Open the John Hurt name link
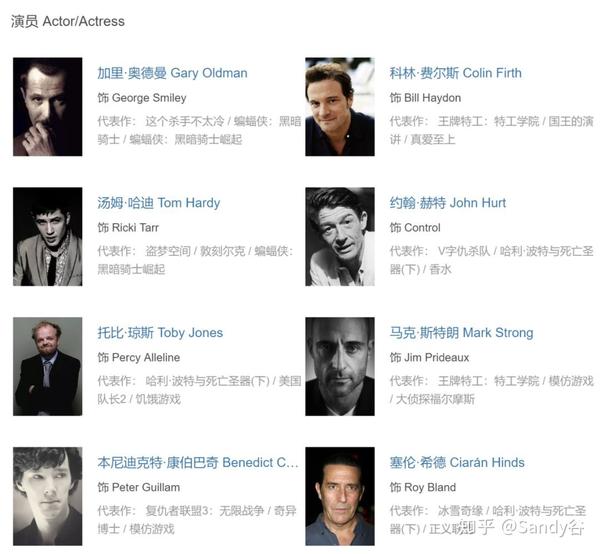The height and width of the screenshot is (554, 600). [448, 202]
